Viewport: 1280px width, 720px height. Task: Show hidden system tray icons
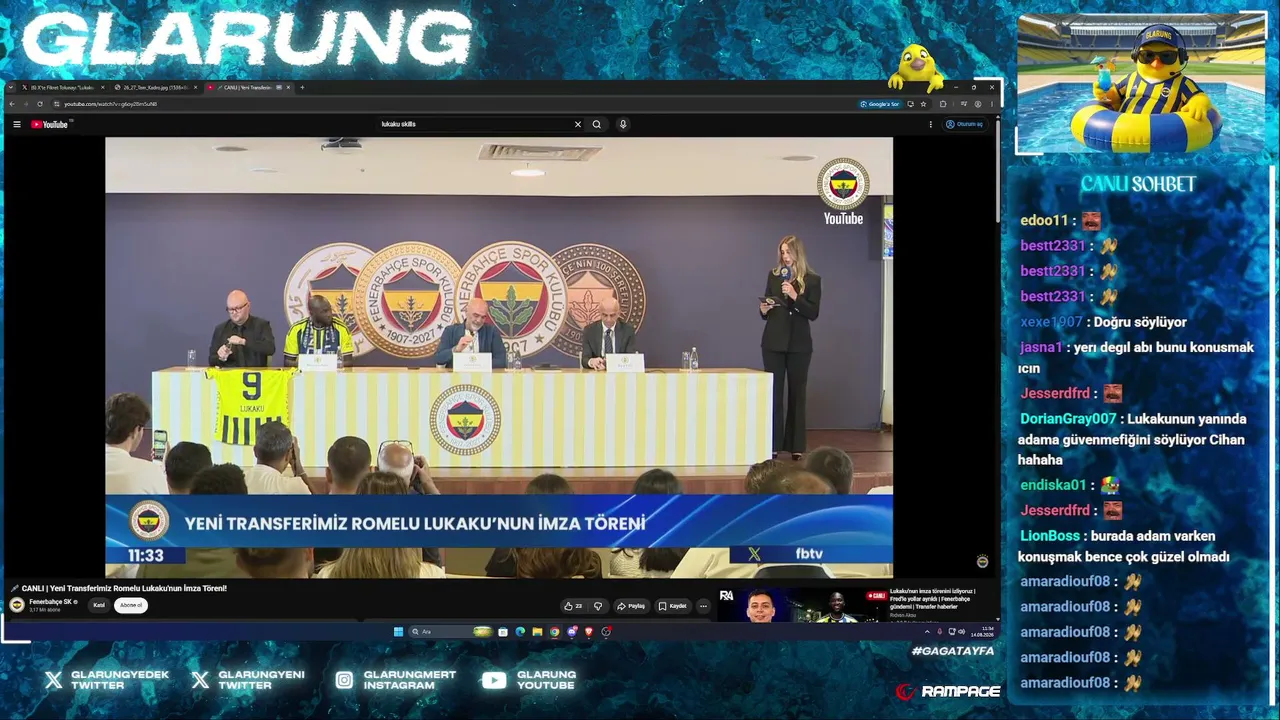coord(927,632)
